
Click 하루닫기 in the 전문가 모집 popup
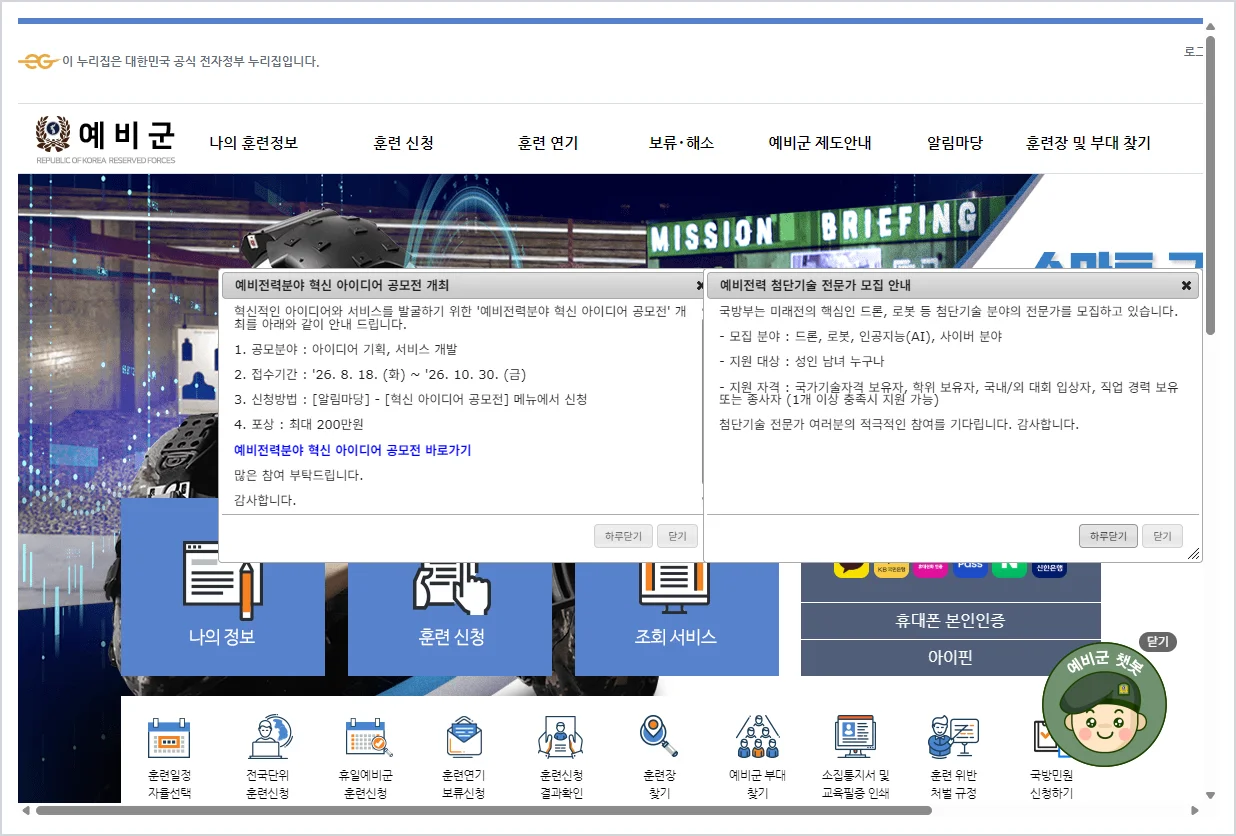(x=1108, y=536)
